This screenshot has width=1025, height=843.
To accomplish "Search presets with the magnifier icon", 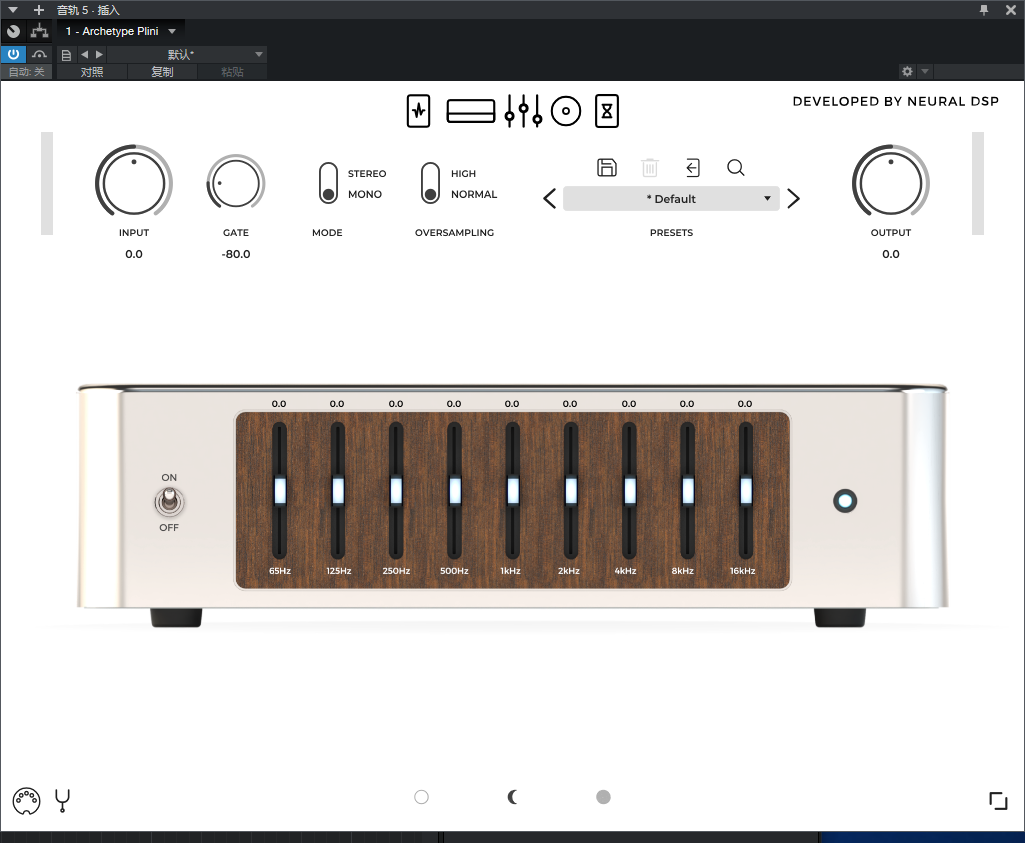I will [x=736, y=168].
